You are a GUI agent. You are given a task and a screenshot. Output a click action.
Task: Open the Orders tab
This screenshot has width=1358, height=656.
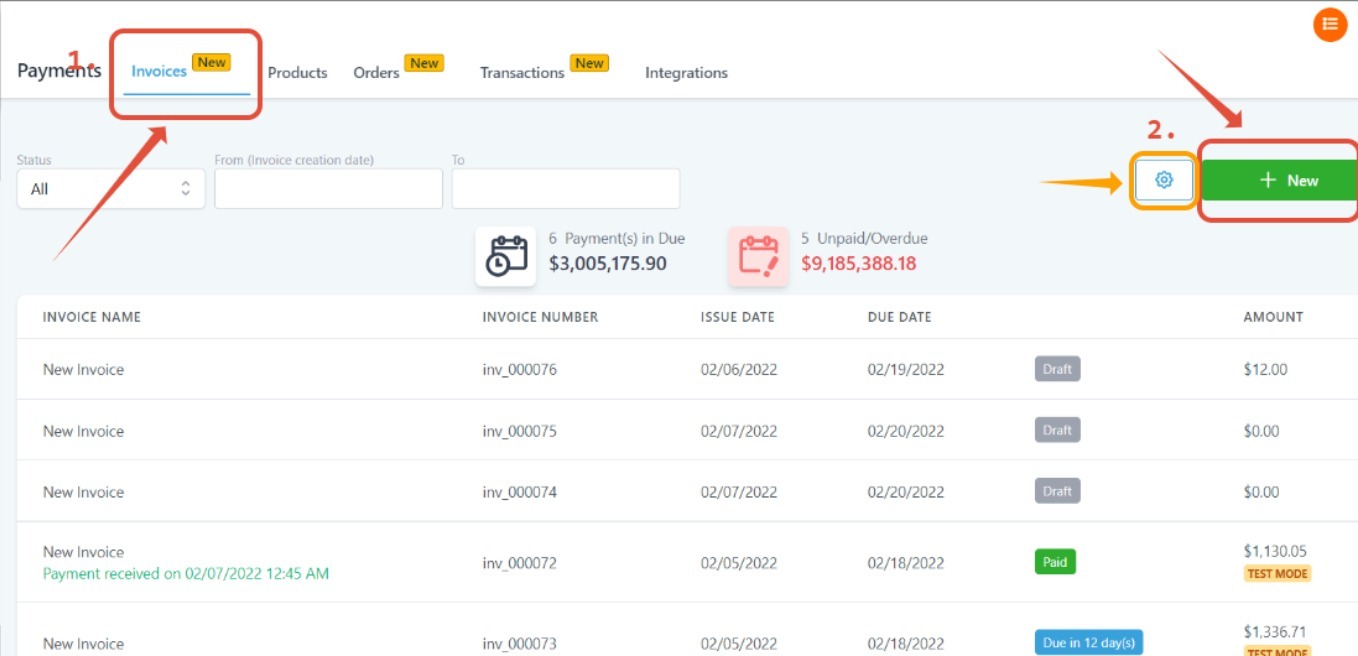[376, 73]
